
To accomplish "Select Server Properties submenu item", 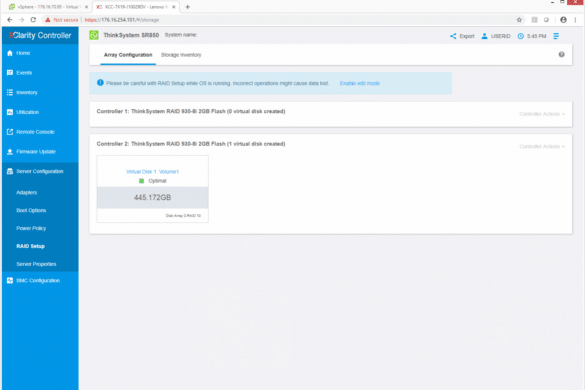I will (x=36, y=264).
